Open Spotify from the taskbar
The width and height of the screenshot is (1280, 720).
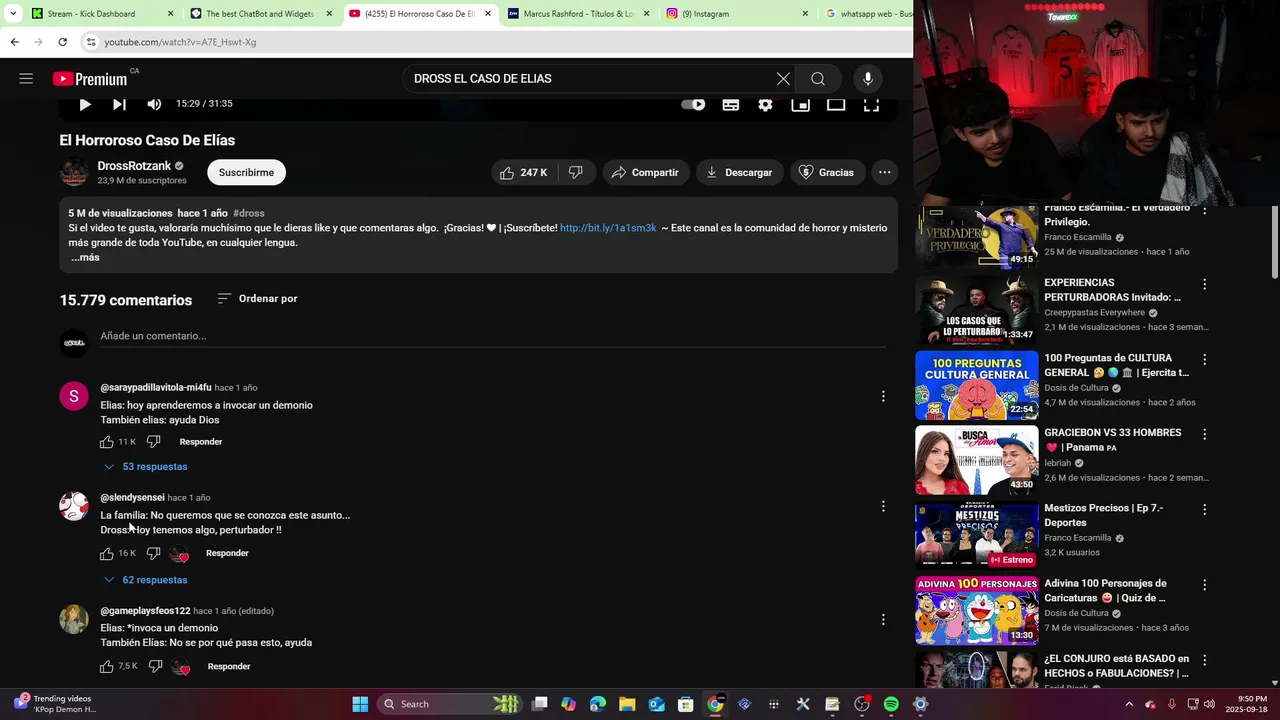891,704
